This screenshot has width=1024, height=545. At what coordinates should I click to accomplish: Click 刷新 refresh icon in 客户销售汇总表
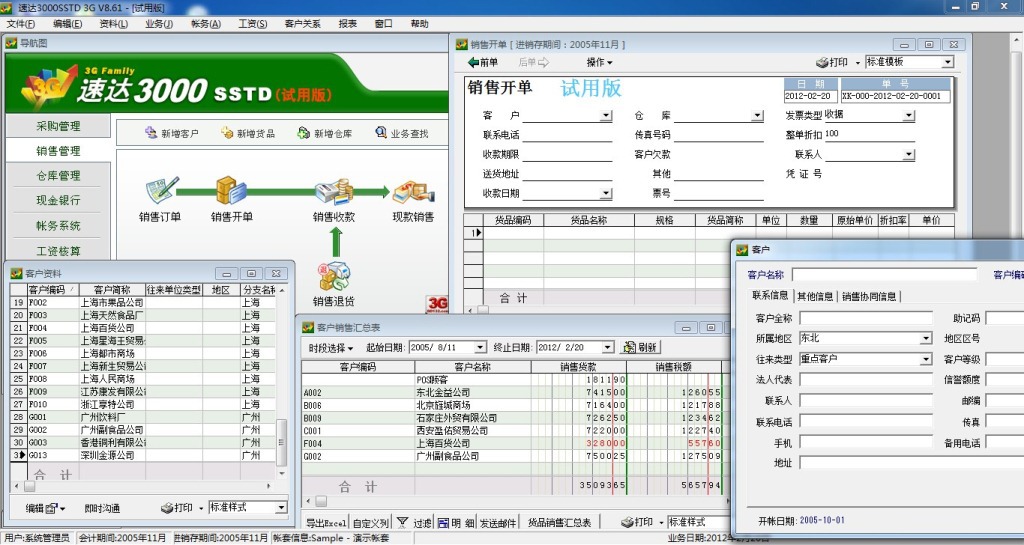tap(629, 347)
